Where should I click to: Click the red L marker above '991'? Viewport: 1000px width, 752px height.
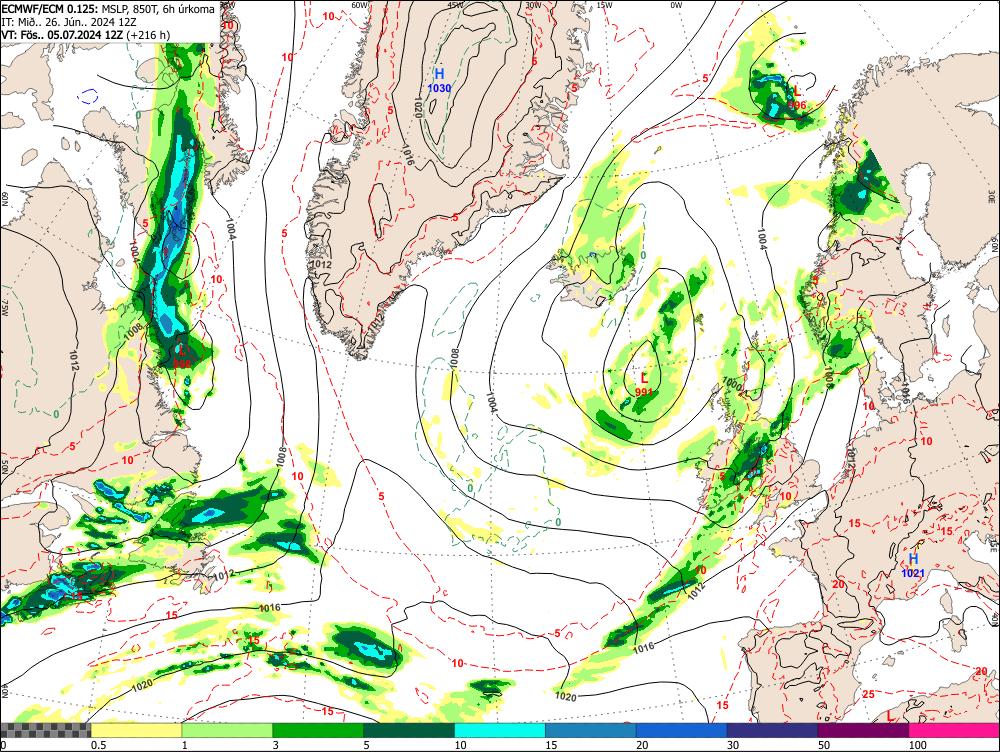[x=644, y=378]
